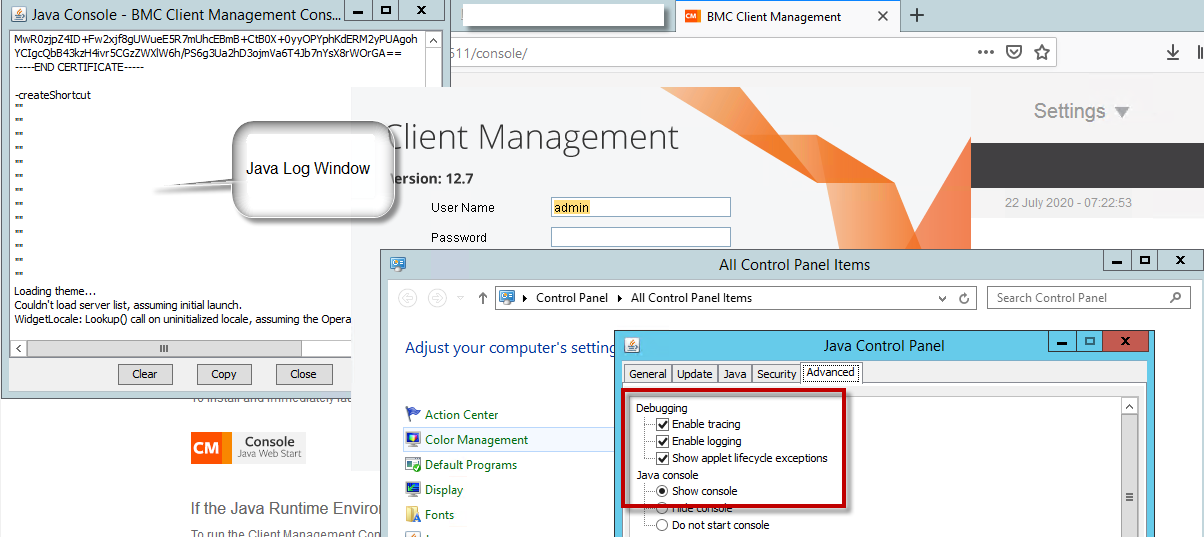Click Fonts link
Image resolution: width=1204 pixels, height=537 pixels.
click(439, 515)
